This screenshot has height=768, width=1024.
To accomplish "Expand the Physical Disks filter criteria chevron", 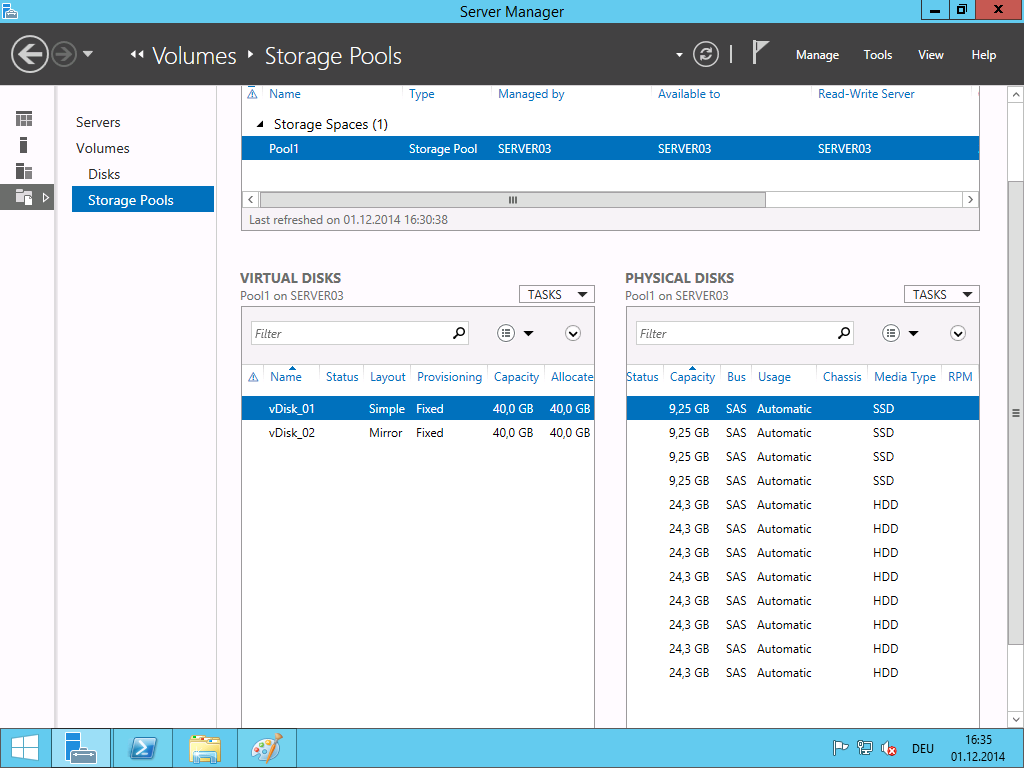I will tap(957, 334).
